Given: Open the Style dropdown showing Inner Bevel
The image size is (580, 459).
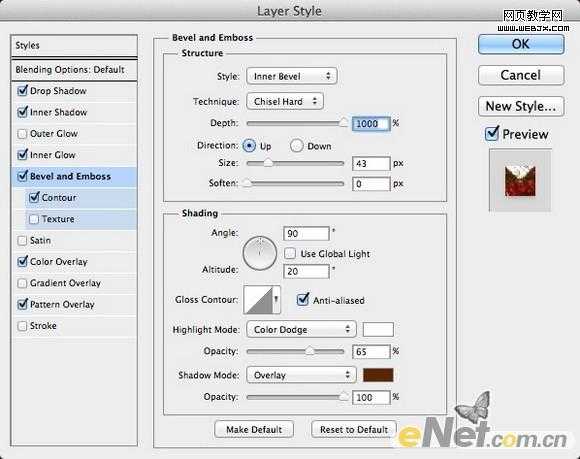Looking at the screenshot, I should click(x=292, y=76).
